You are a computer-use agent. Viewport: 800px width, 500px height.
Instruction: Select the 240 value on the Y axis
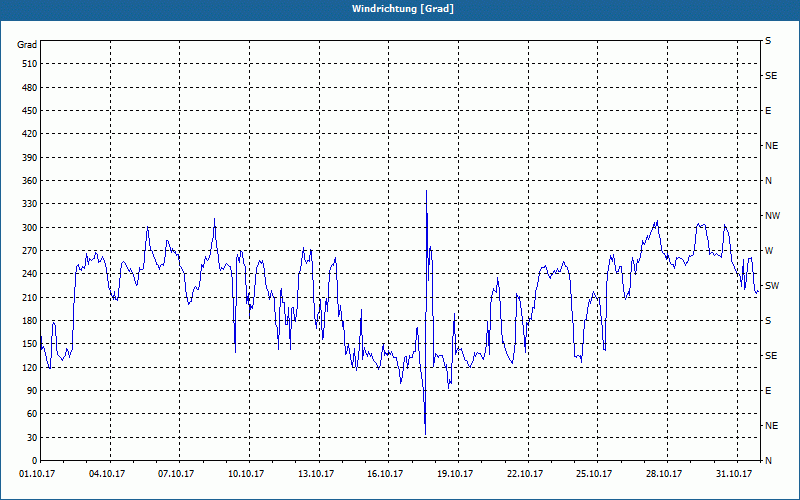pyautogui.click(x=30, y=274)
